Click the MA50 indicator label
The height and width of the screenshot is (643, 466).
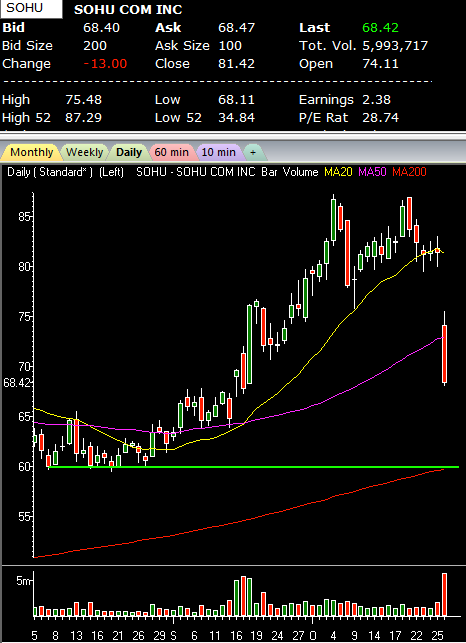coord(372,172)
